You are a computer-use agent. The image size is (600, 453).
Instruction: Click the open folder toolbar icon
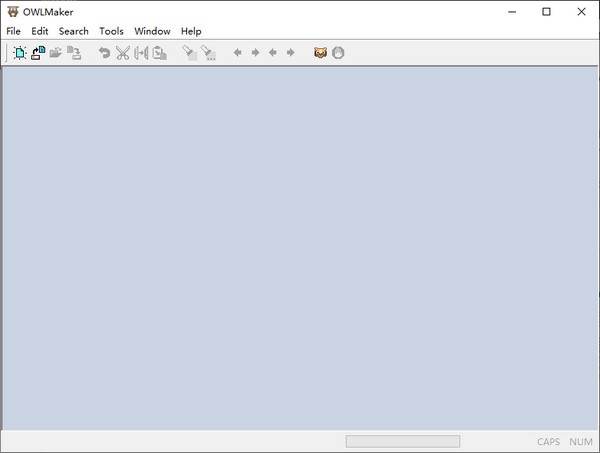pos(56,53)
